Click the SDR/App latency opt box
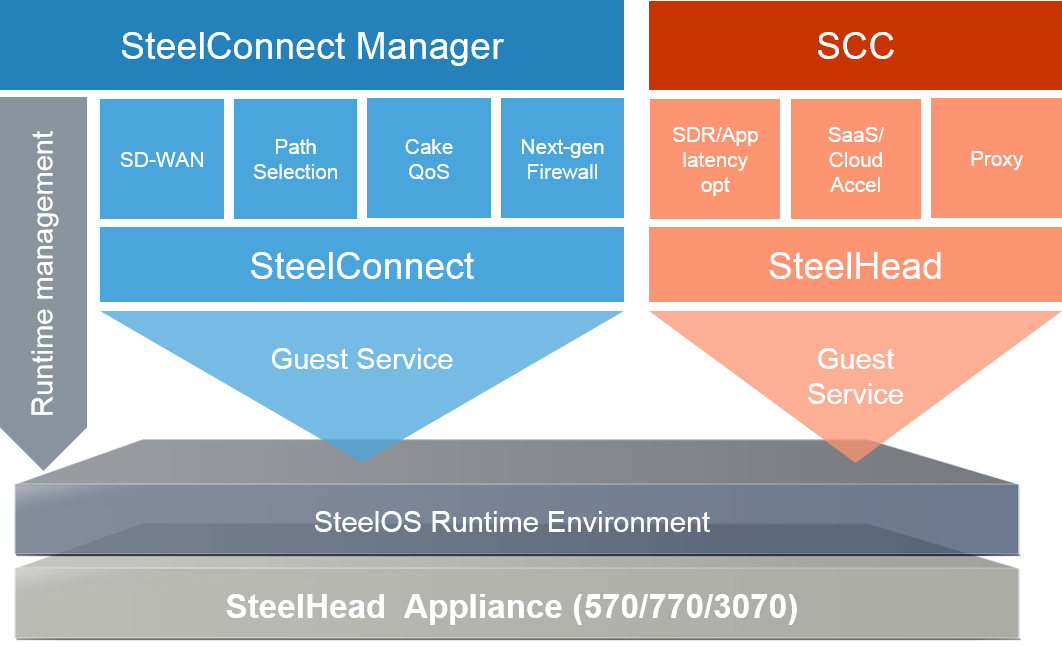 coord(715,159)
